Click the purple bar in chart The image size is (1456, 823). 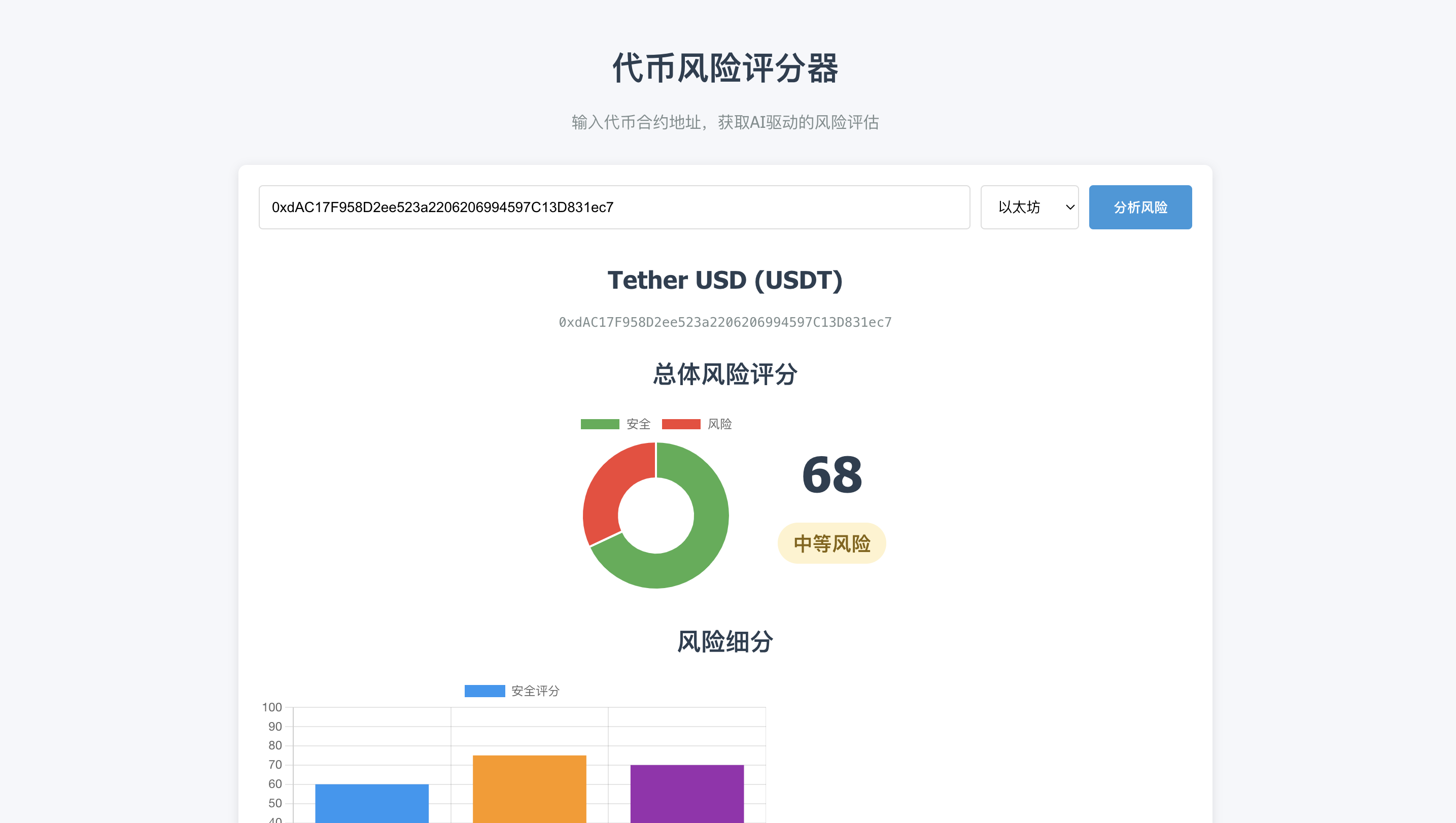[x=687, y=793]
